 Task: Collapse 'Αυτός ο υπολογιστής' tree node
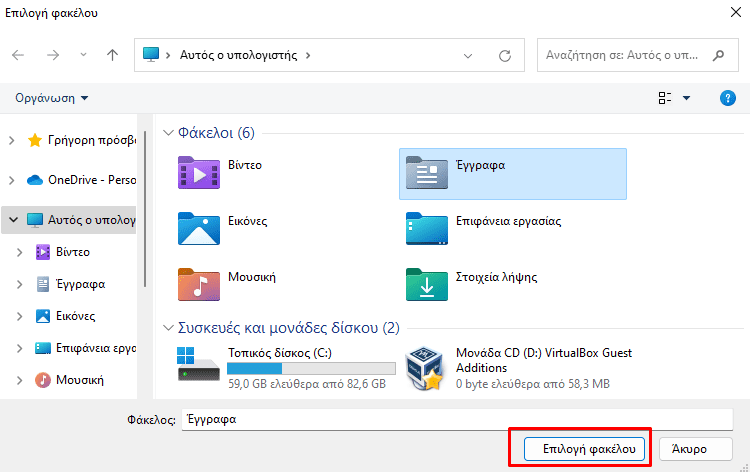coord(13,220)
